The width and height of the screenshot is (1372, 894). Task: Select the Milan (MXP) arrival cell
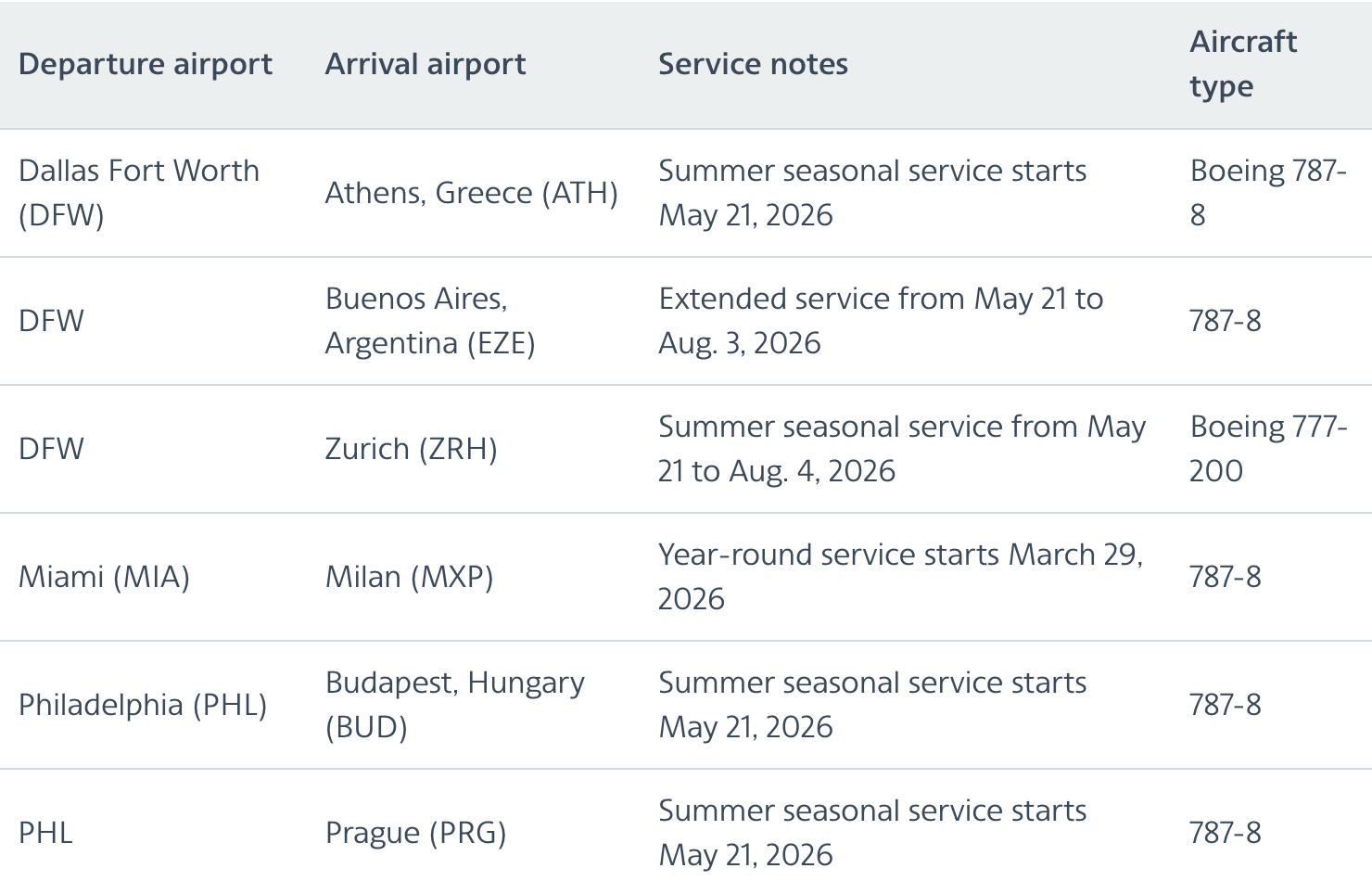409,577
